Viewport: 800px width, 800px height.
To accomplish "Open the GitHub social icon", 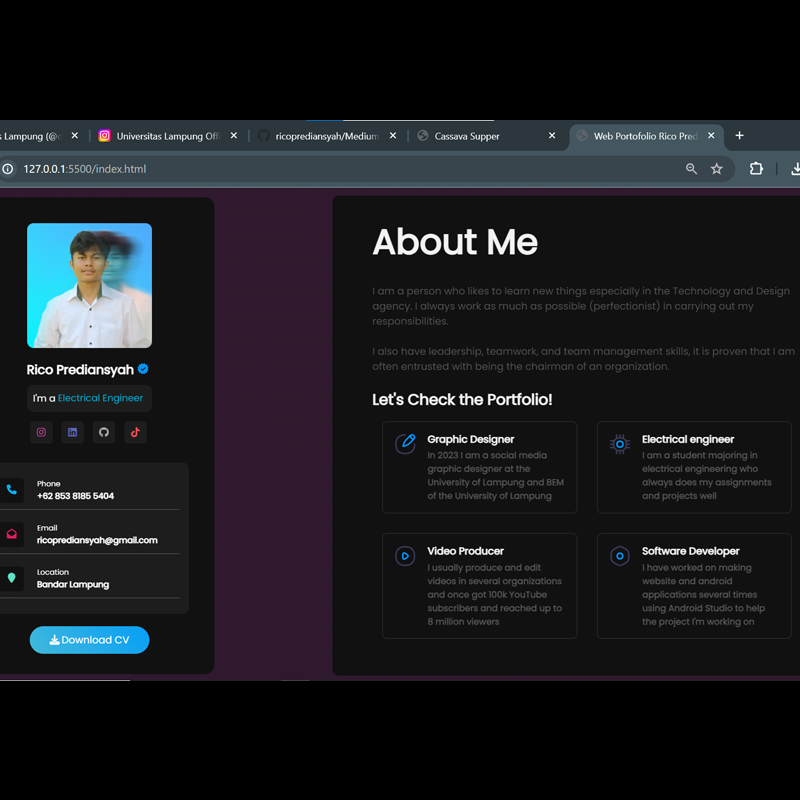I will (103, 432).
